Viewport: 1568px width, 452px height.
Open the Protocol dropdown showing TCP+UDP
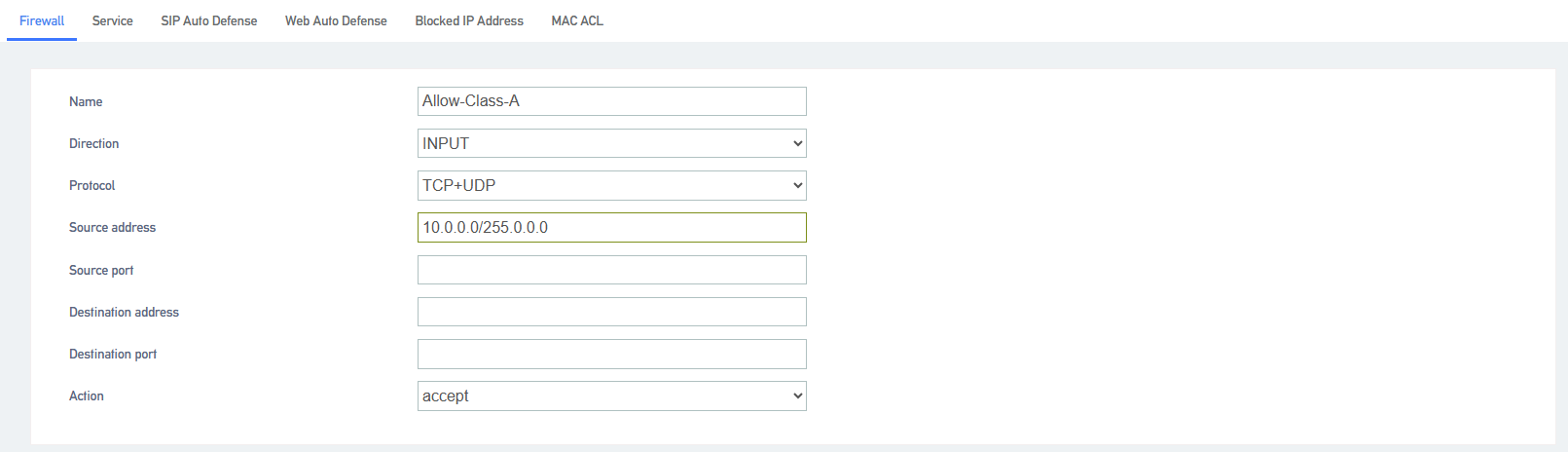tap(612, 185)
